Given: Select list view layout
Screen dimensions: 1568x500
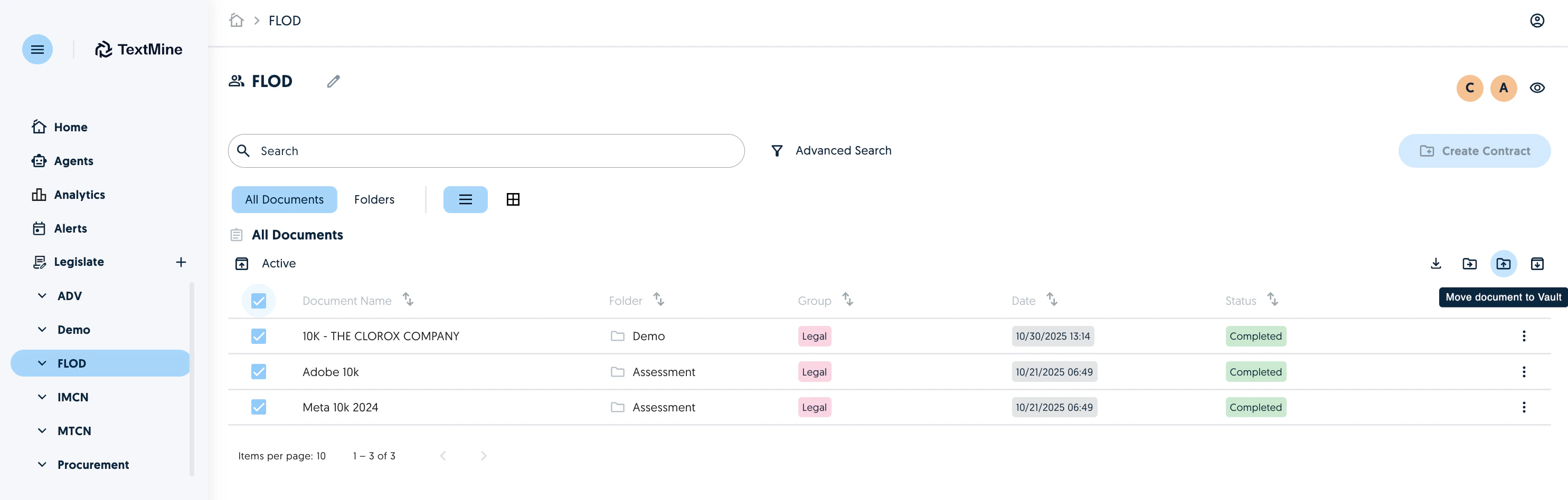Looking at the screenshot, I should pyautogui.click(x=465, y=199).
